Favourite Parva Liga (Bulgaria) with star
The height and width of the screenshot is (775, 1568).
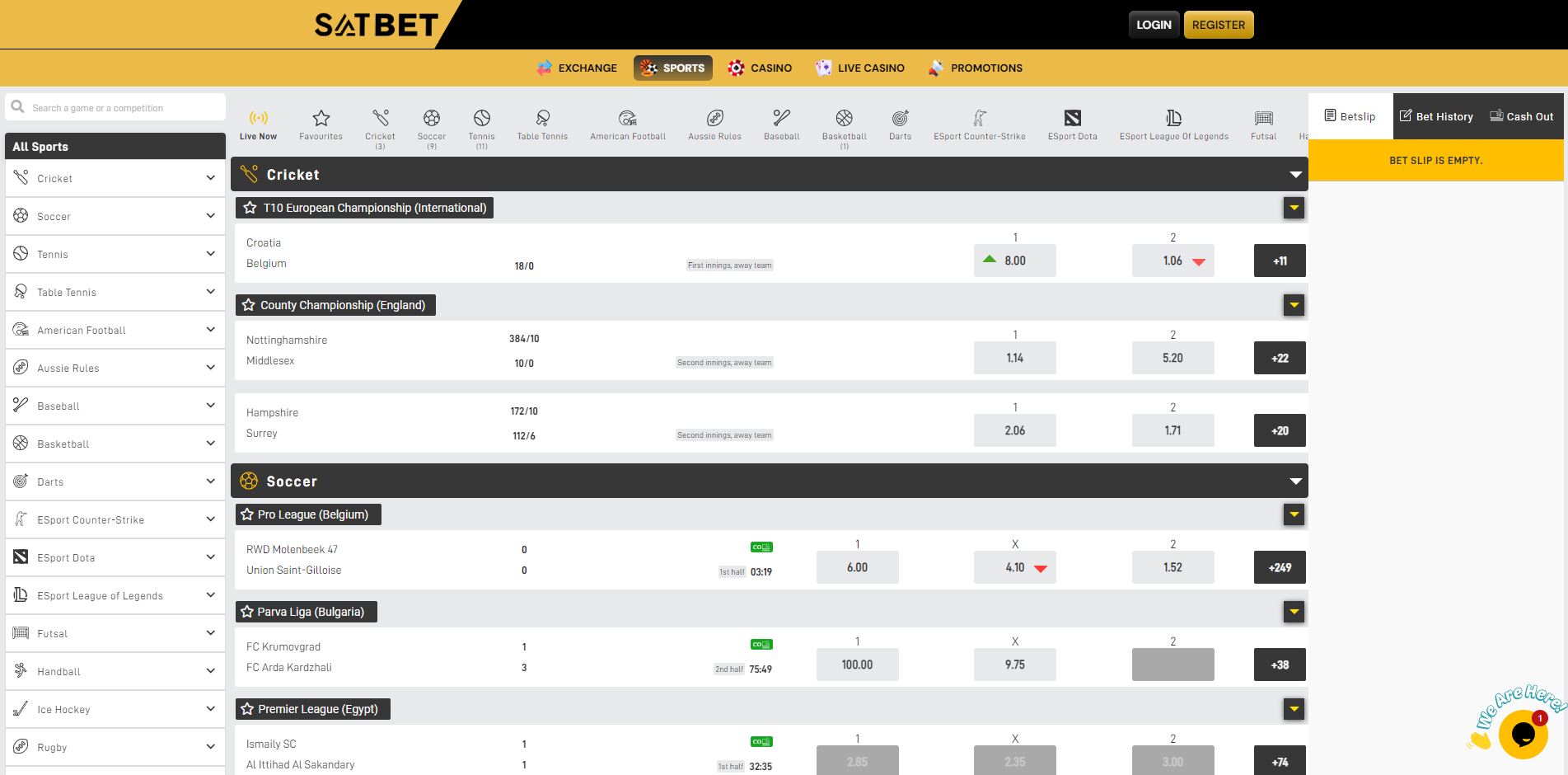pyautogui.click(x=246, y=612)
